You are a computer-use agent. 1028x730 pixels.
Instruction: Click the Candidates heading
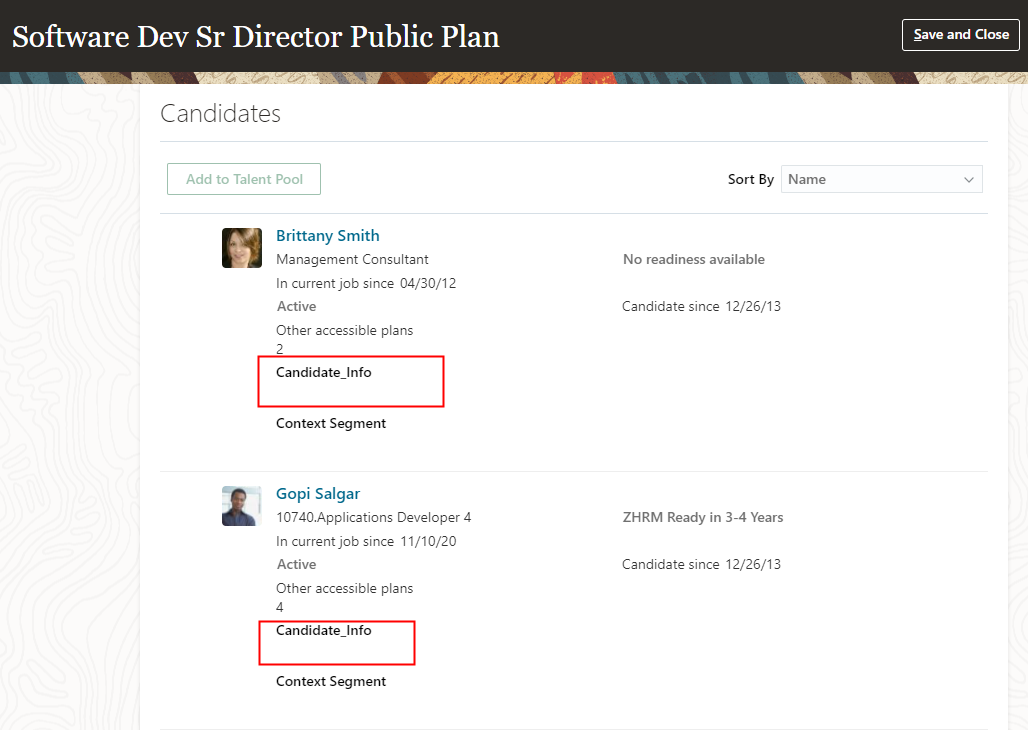point(220,114)
